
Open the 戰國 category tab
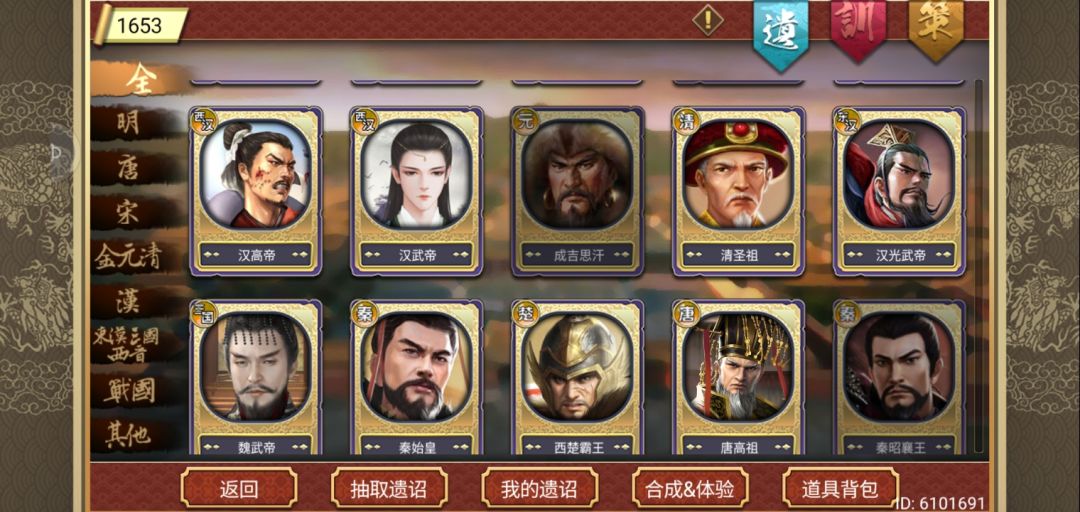coord(128,391)
